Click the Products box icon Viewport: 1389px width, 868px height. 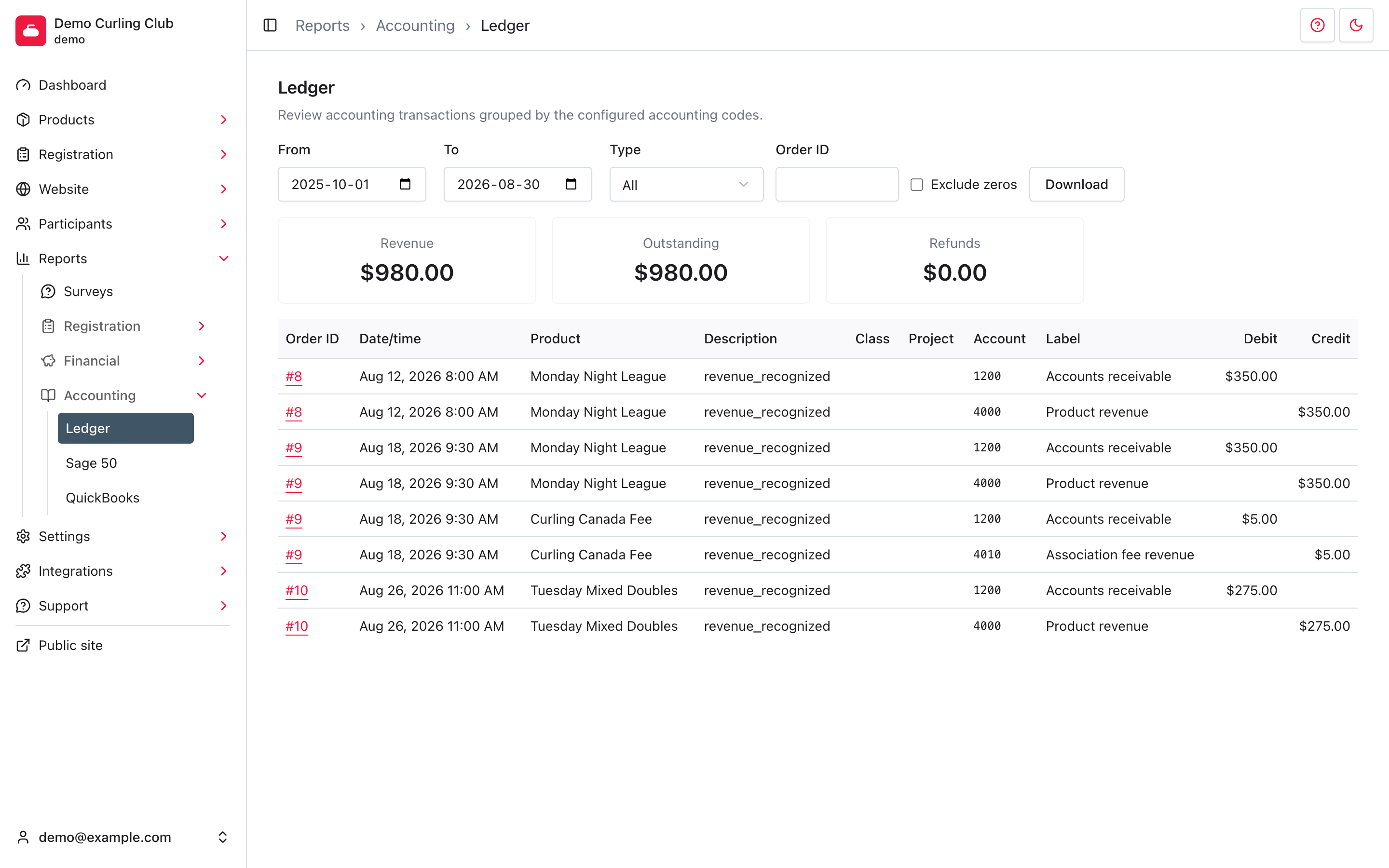(23, 120)
